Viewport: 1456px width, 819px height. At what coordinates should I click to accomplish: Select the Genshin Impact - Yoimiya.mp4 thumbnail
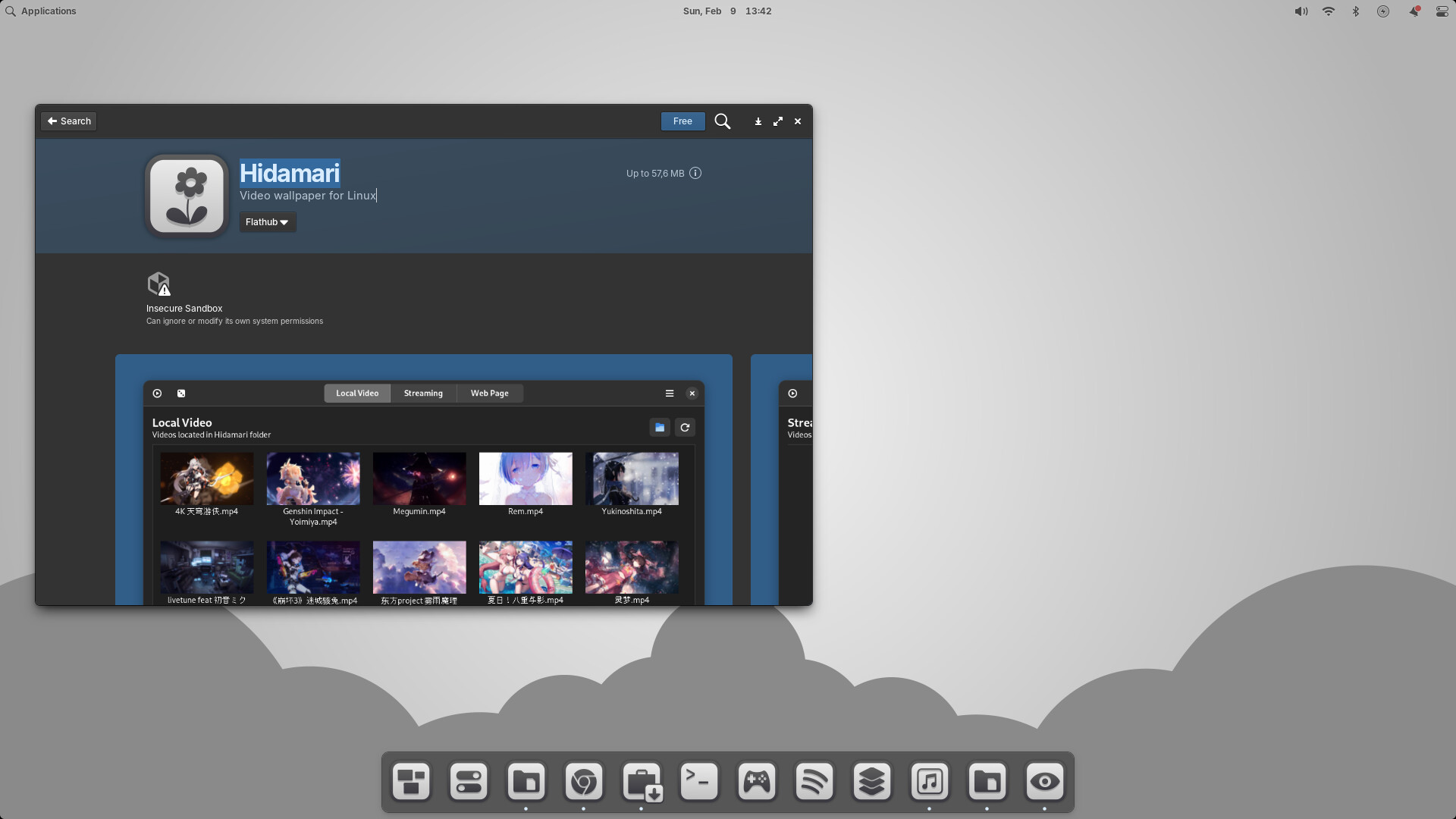(313, 479)
